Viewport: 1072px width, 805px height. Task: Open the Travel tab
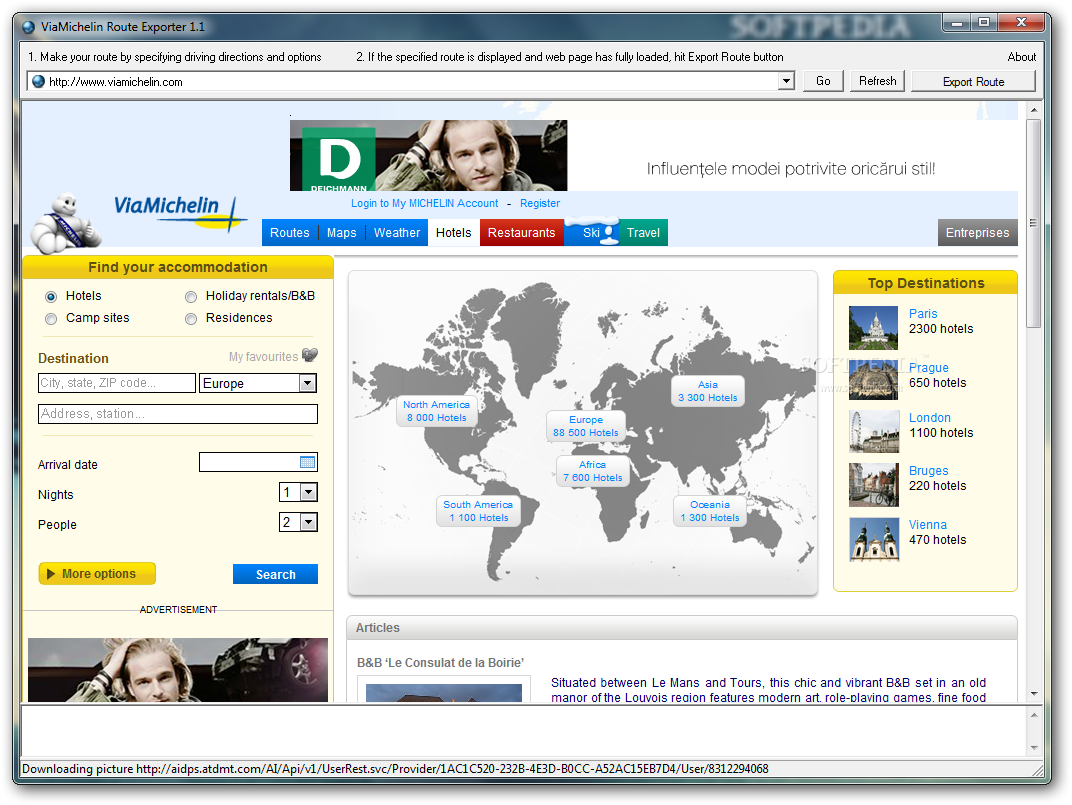(643, 233)
